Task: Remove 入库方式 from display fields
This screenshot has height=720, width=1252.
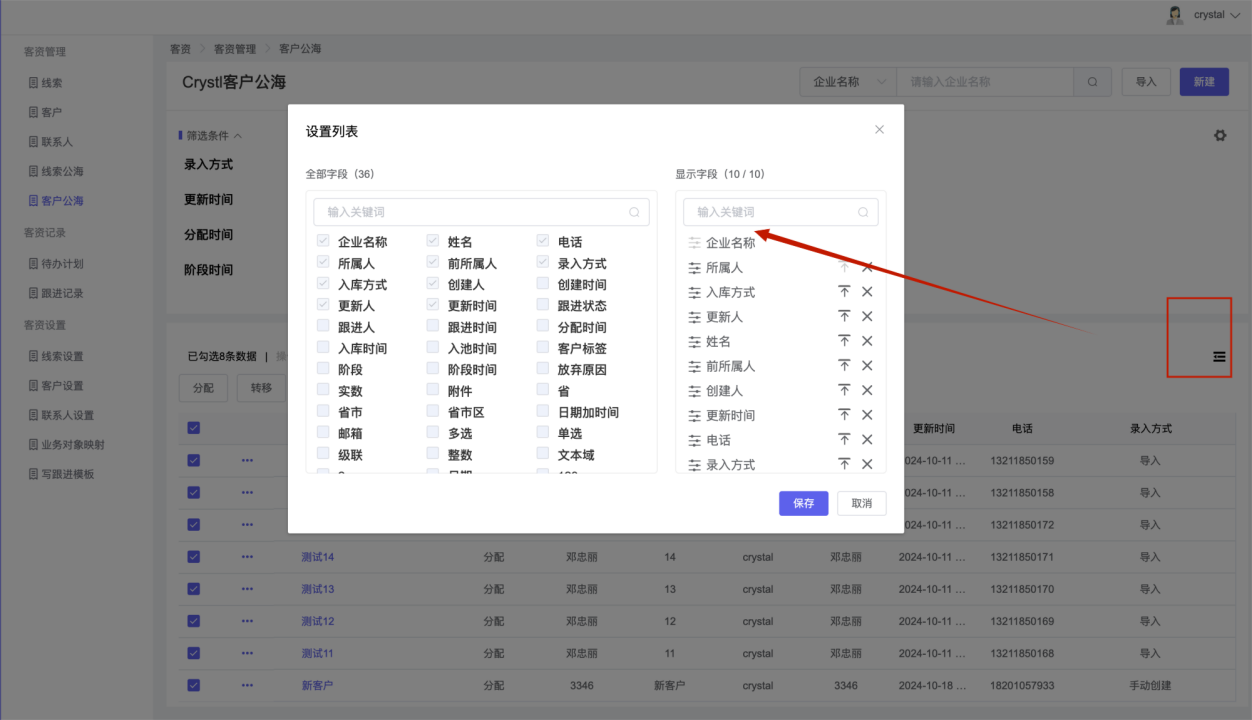Action: (x=867, y=291)
